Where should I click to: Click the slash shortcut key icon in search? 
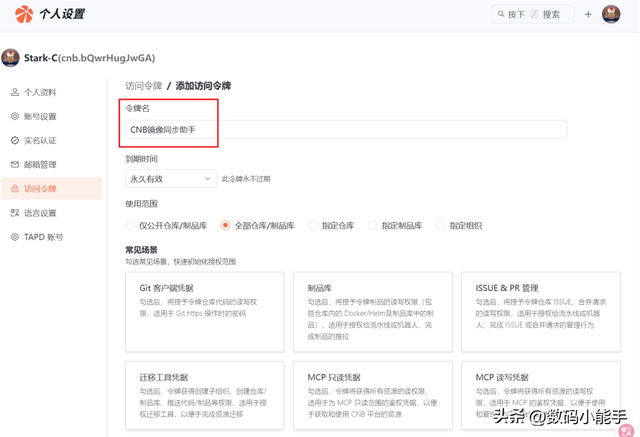pyautogui.click(x=534, y=14)
